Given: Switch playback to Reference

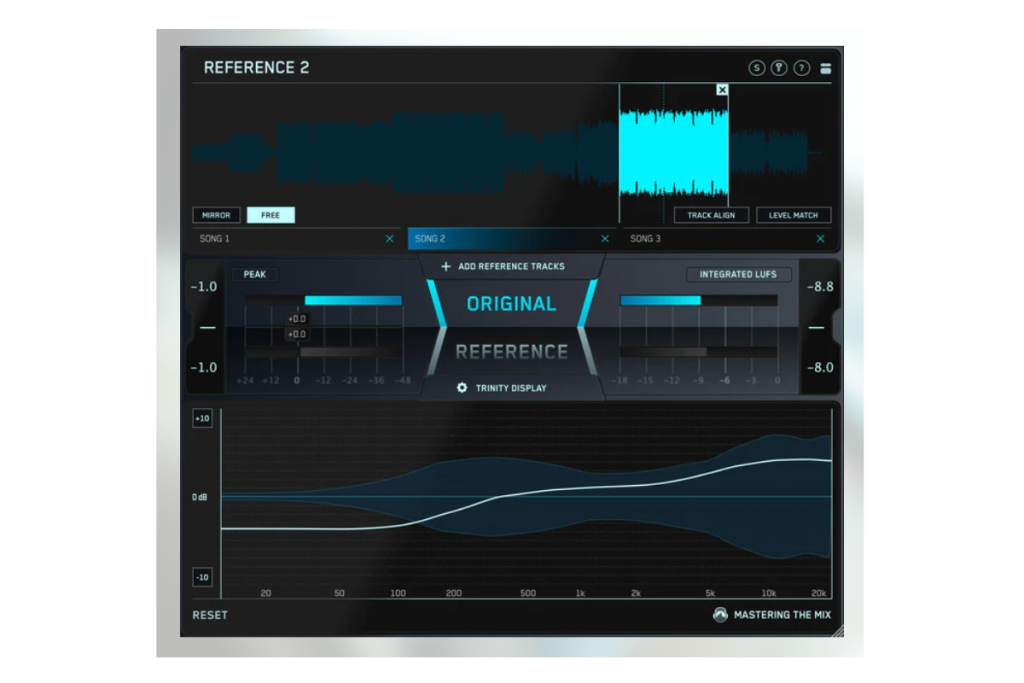Looking at the screenshot, I should coord(511,352).
